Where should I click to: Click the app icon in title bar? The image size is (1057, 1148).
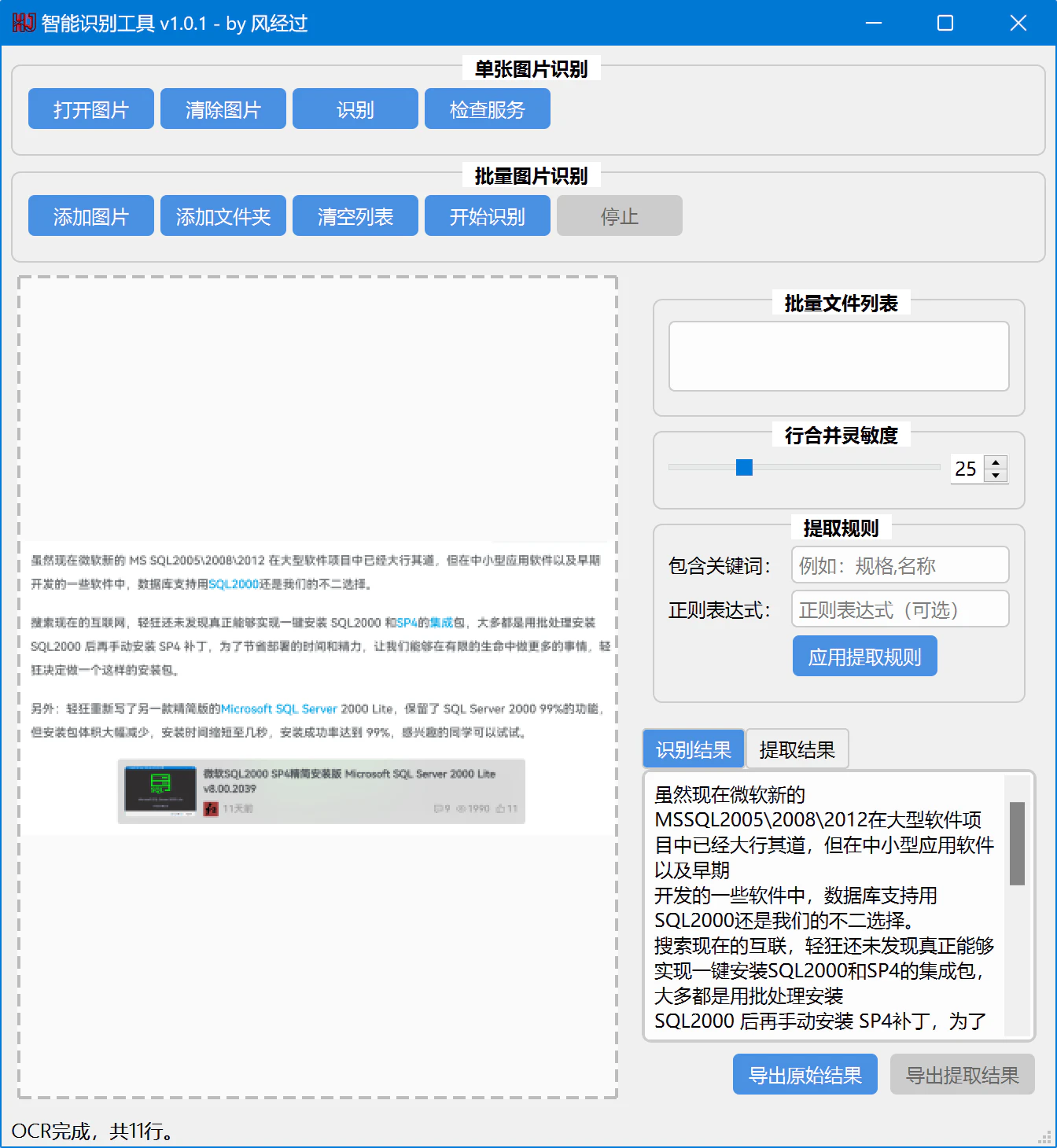pyautogui.click(x=23, y=23)
